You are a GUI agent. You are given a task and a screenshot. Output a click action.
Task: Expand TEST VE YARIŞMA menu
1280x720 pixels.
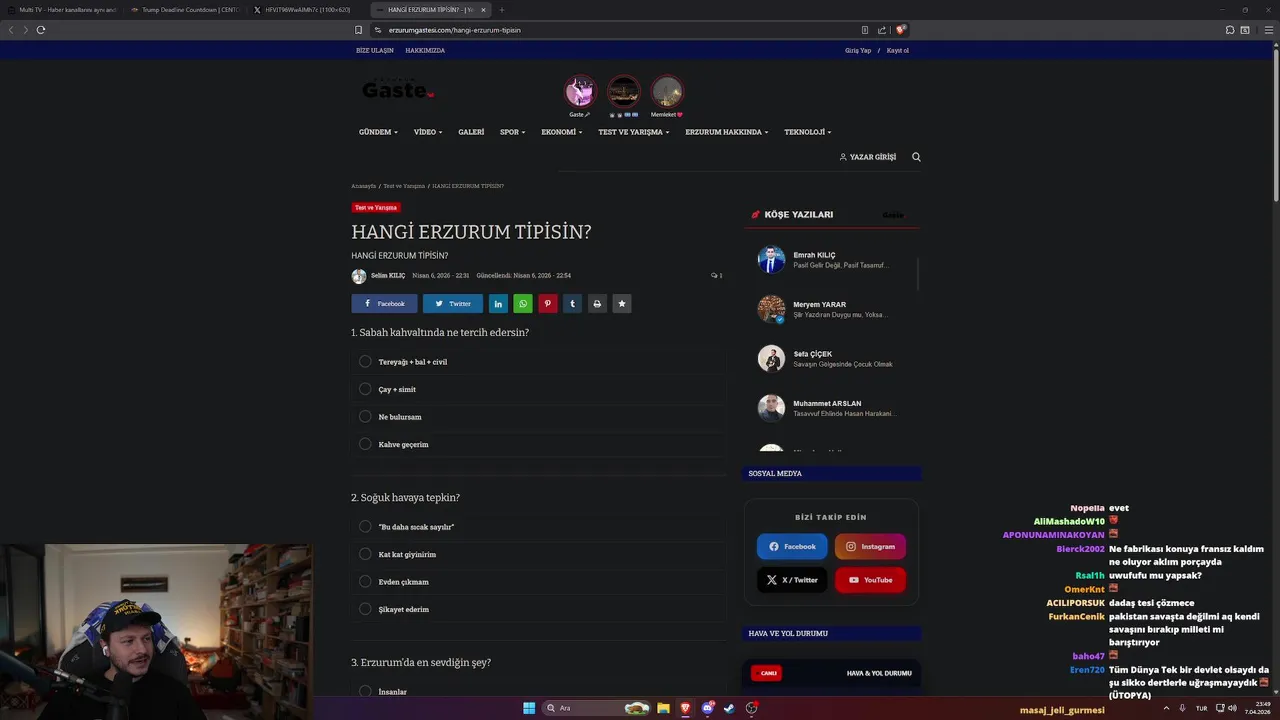[x=634, y=132]
